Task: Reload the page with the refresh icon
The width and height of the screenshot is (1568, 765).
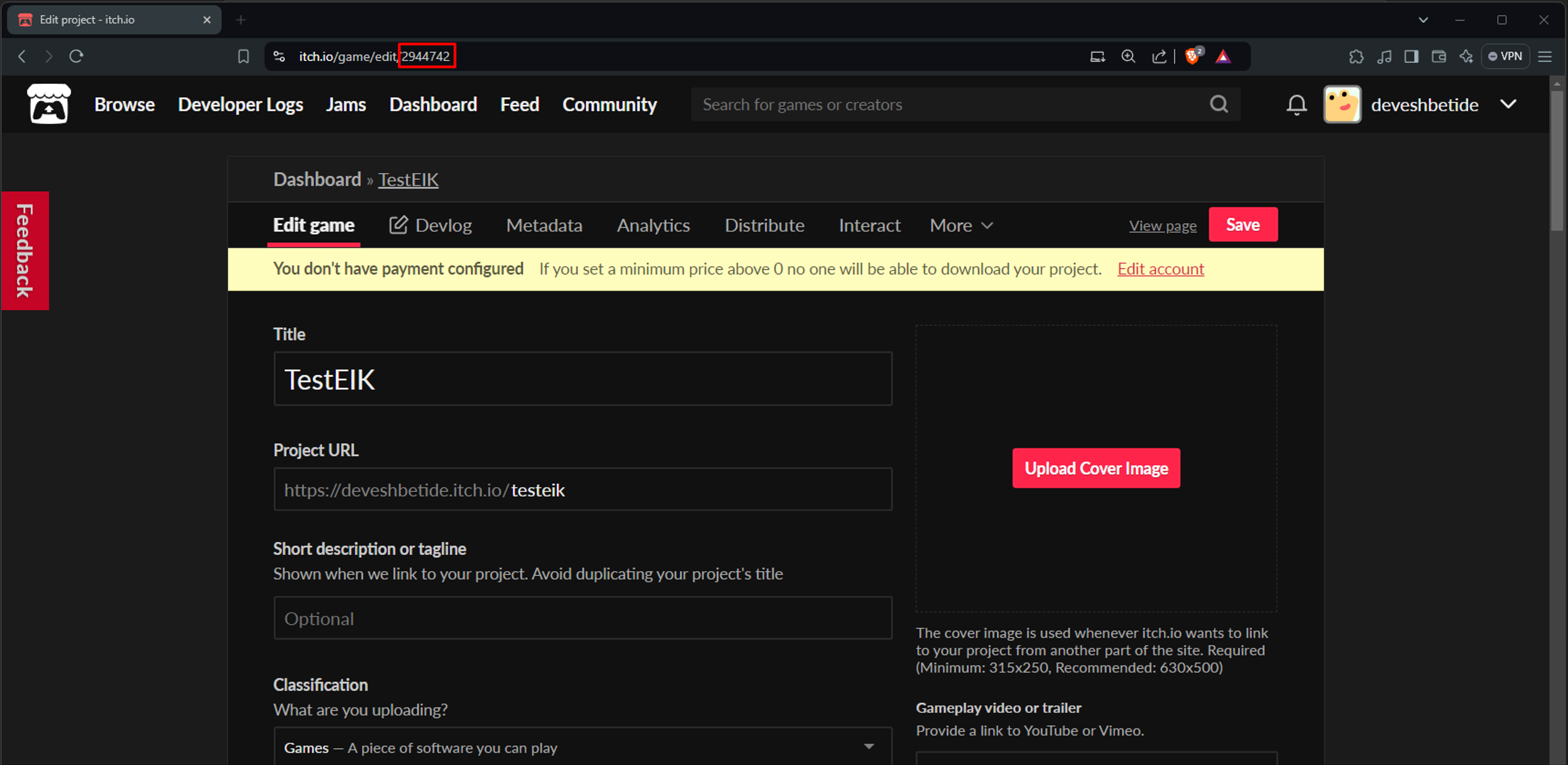Action: click(76, 57)
